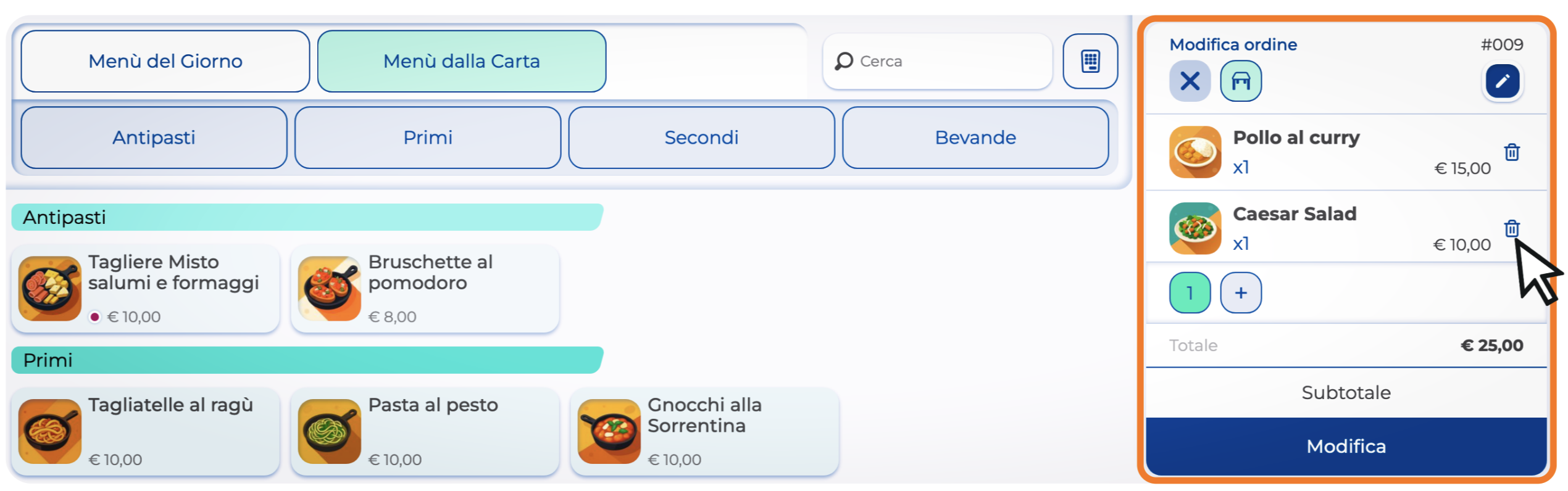
Task: Filter by Primi category
Action: pyautogui.click(x=428, y=137)
